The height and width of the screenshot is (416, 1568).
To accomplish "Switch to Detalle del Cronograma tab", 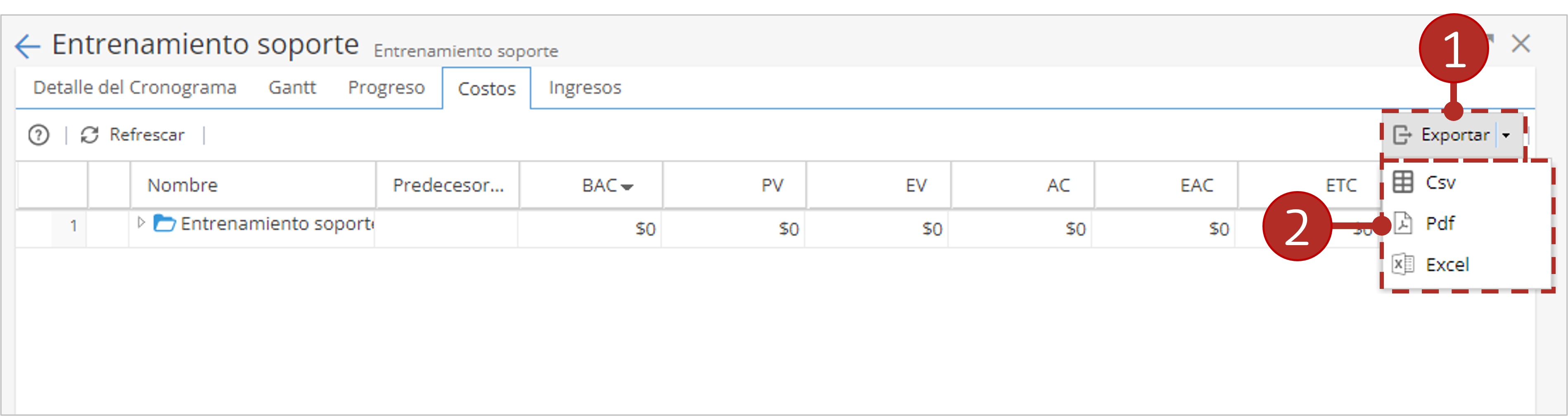I will pos(135,87).
